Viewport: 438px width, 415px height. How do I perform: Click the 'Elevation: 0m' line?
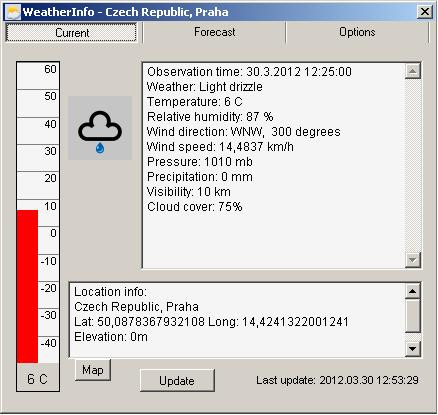[111, 337]
